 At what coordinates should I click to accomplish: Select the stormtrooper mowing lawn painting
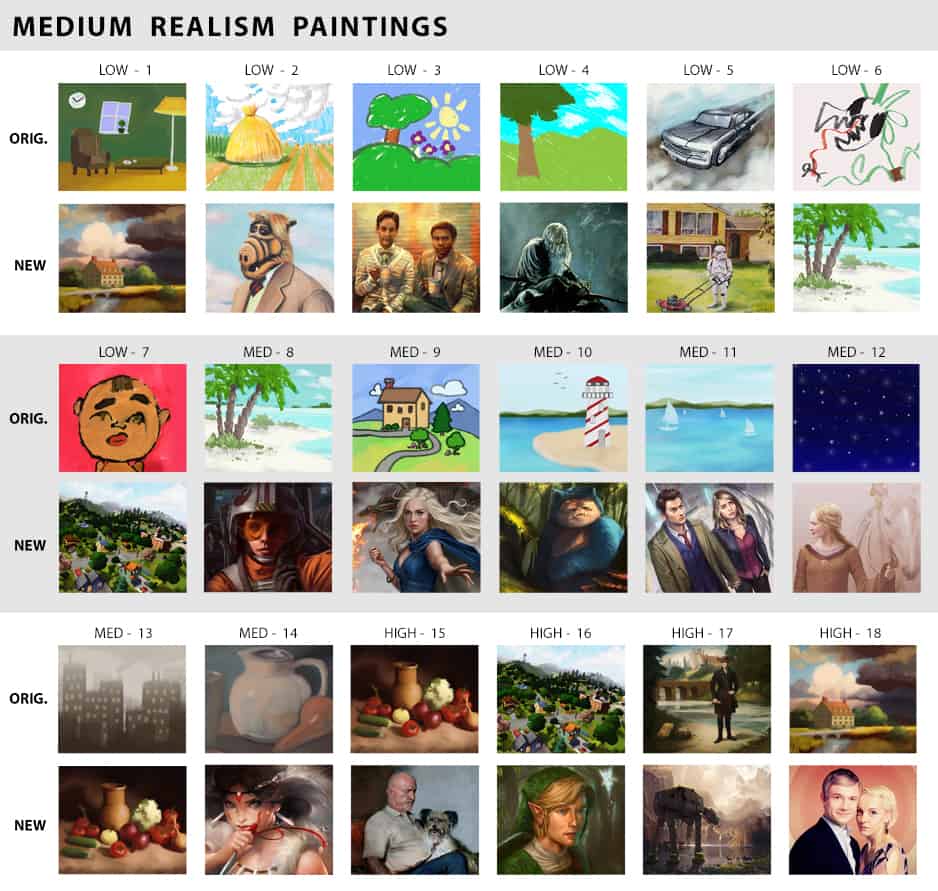710,258
